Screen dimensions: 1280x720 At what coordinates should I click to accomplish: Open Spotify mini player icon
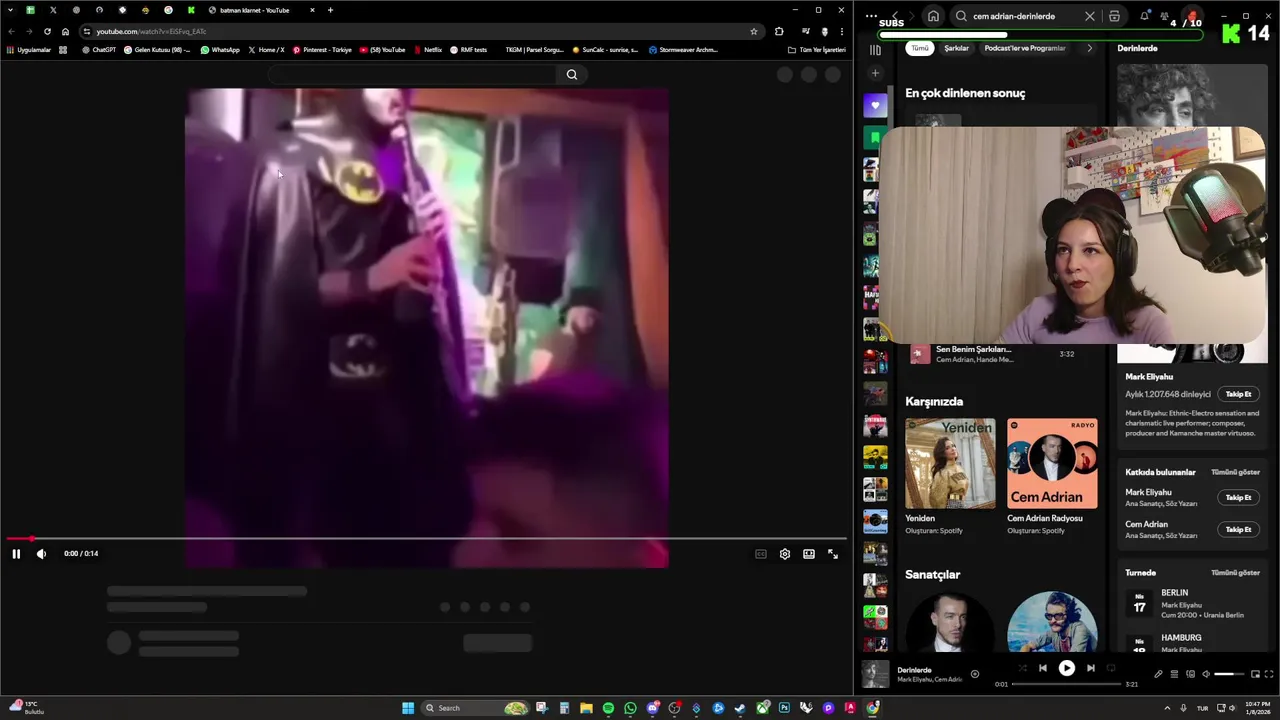tap(1255, 674)
